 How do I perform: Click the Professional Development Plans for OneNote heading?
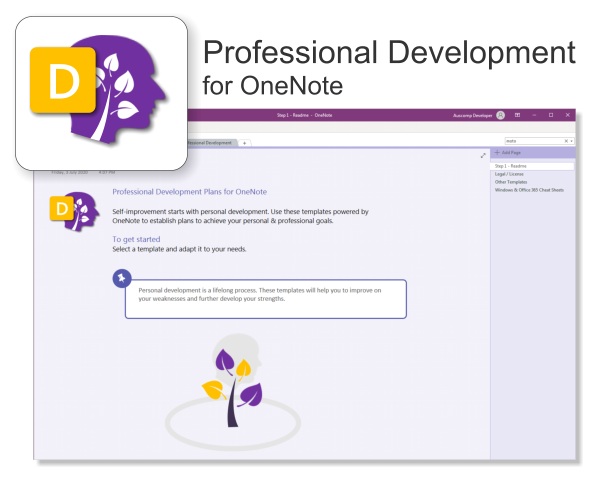click(189, 192)
